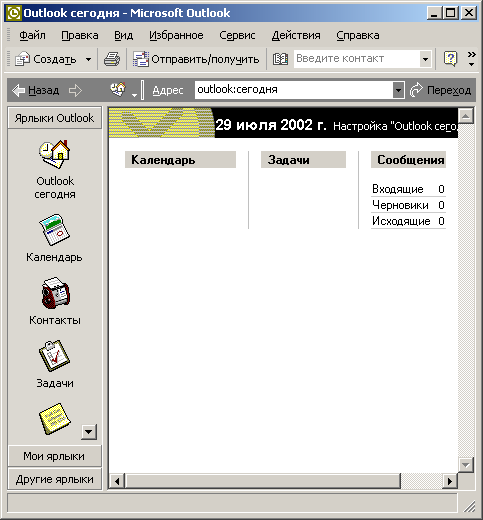The image size is (483, 520).
Task: Click the forward navigation arrow
Action: 75,90
